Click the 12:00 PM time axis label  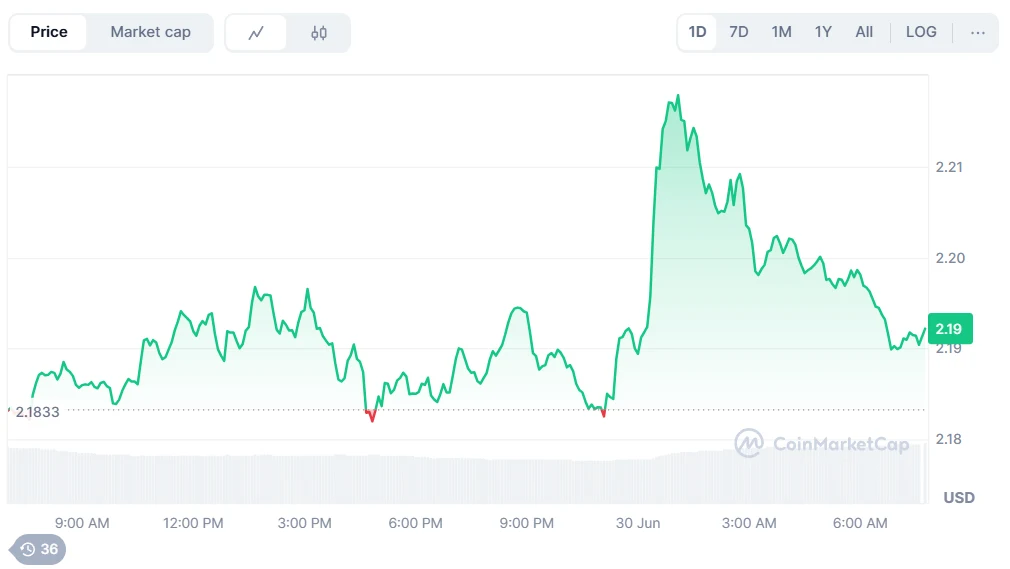tap(193, 523)
